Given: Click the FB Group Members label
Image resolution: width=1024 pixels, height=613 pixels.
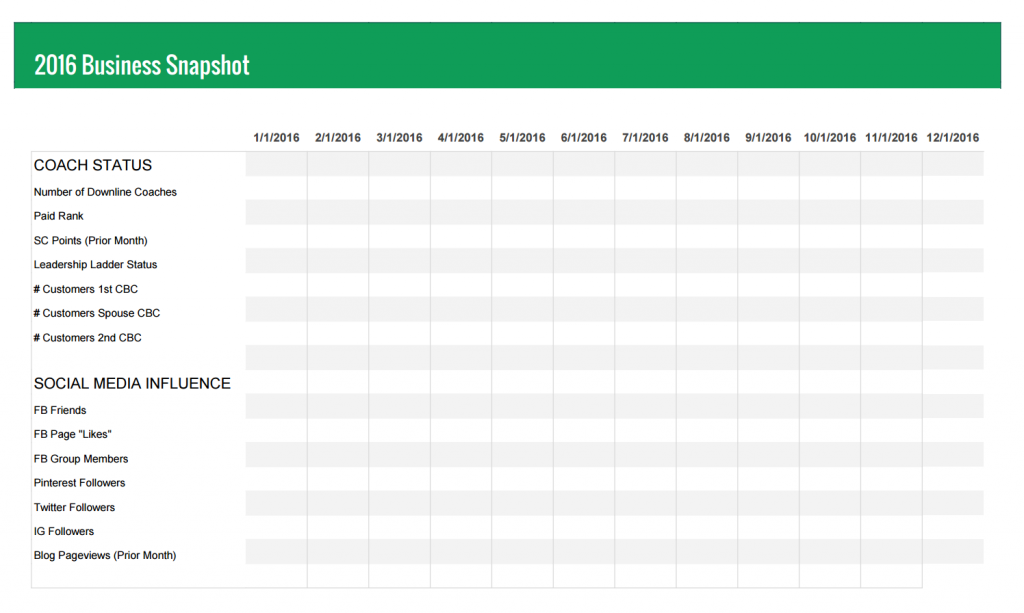Looking at the screenshot, I should point(81,459).
